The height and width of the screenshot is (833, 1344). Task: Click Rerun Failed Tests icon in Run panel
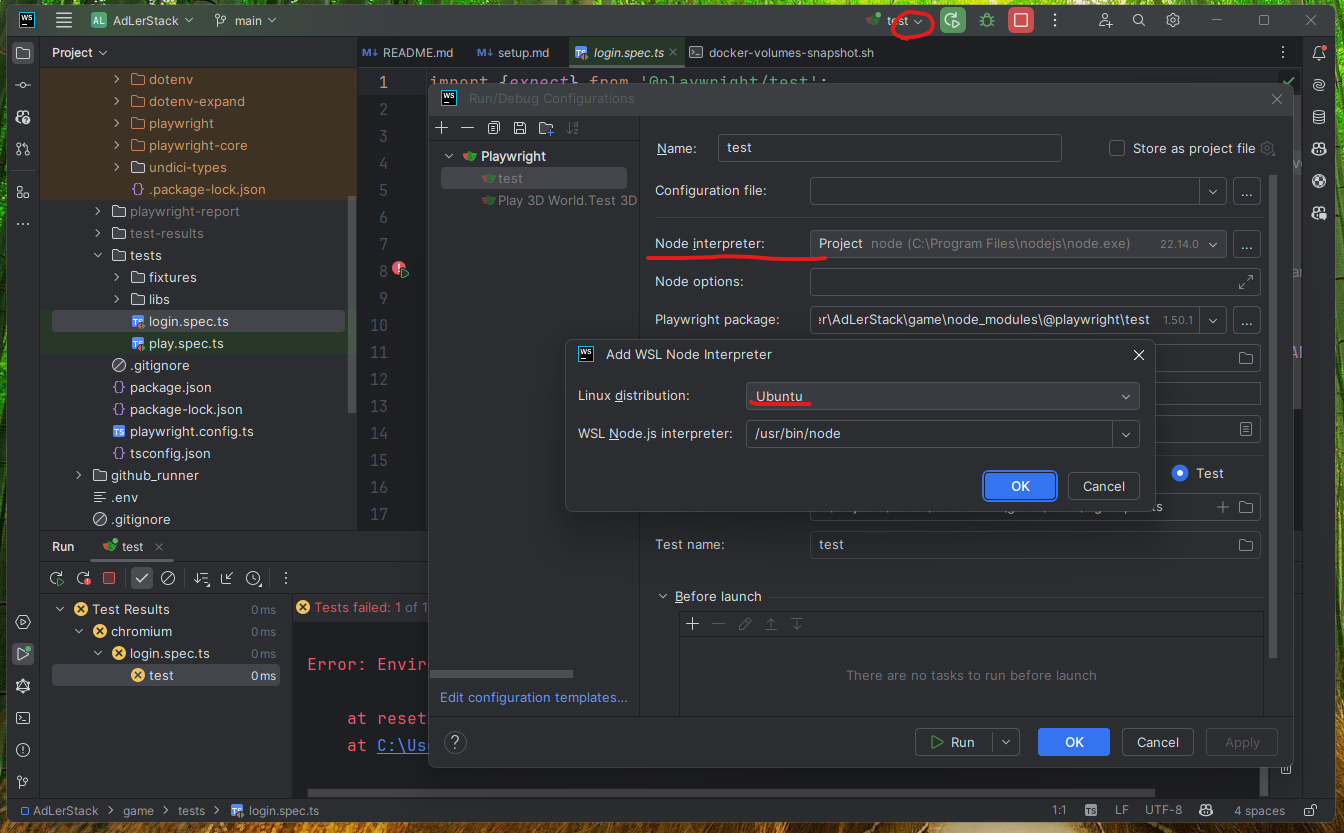coord(84,578)
